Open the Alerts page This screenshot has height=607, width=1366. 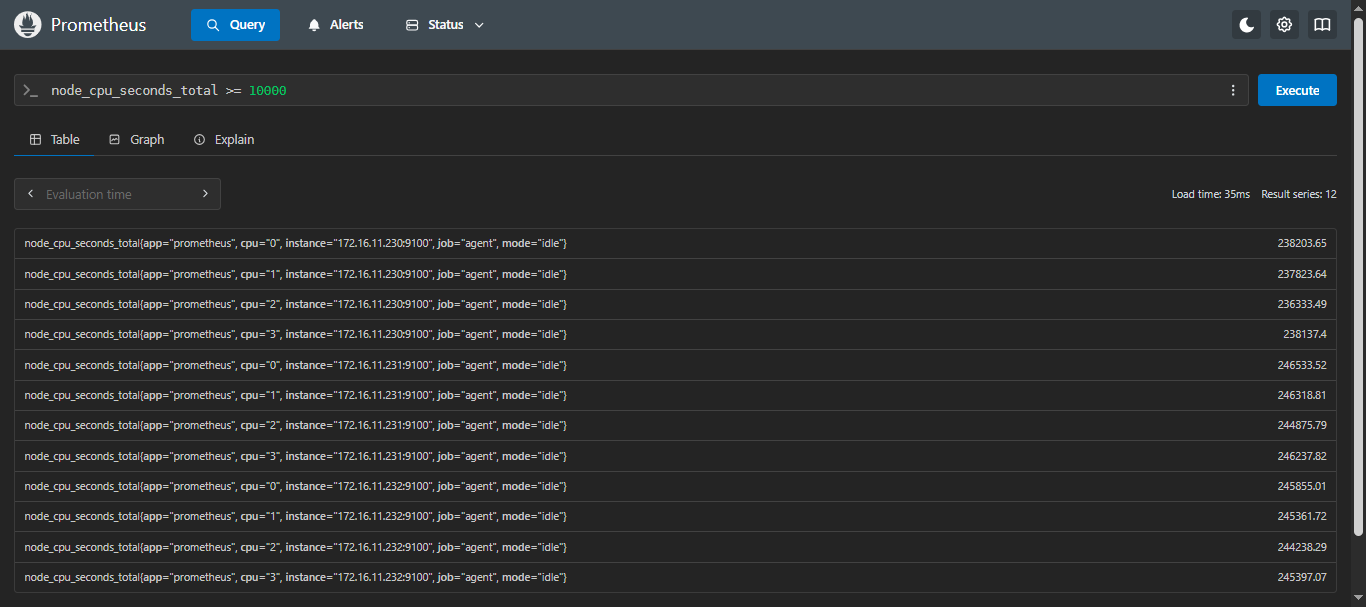pyautogui.click(x=336, y=25)
